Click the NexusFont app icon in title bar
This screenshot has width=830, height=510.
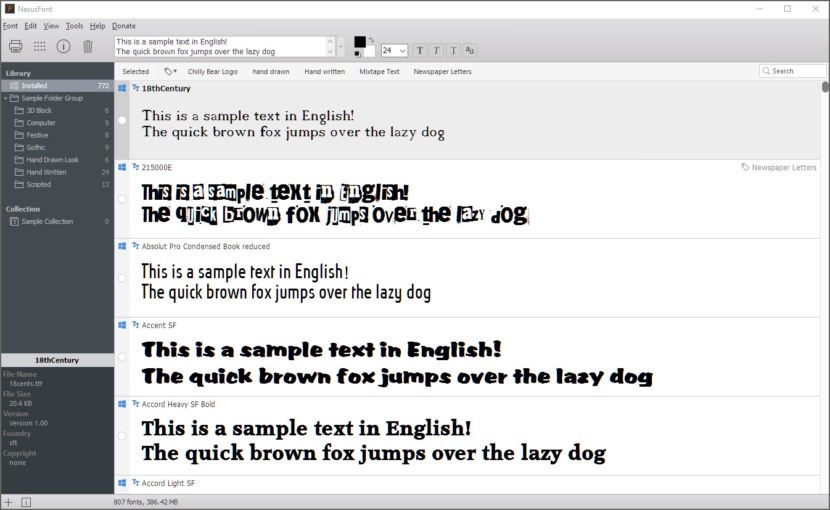pos(10,9)
